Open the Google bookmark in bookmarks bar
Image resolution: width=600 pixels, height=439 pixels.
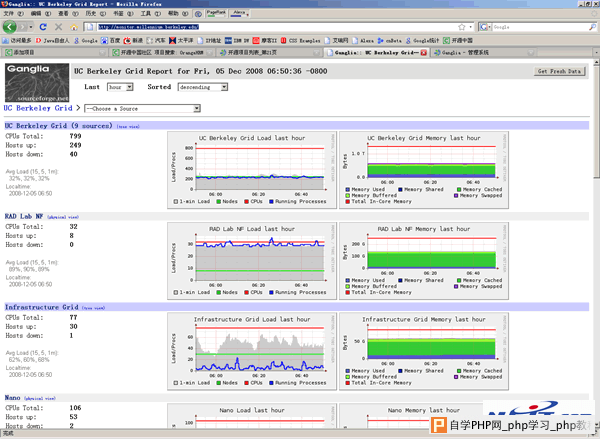86,40
